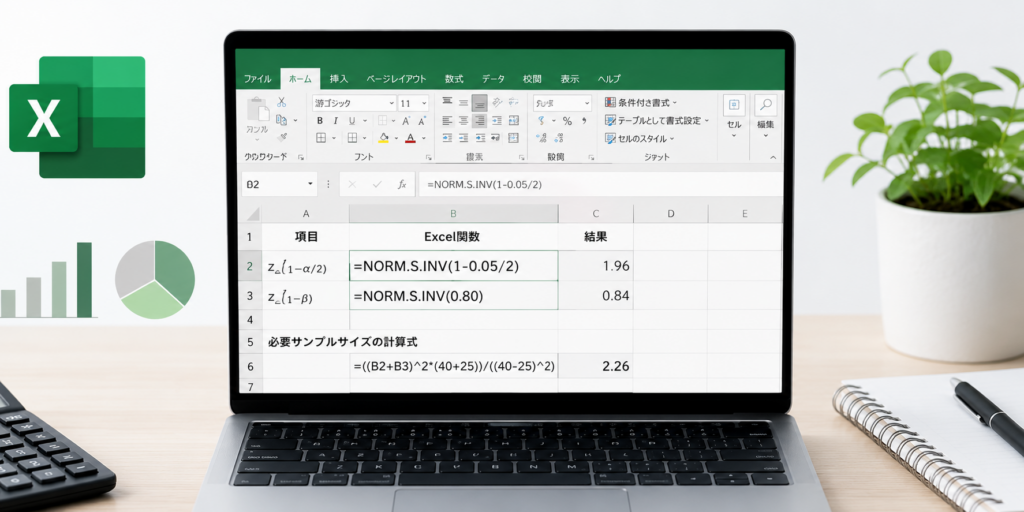Click the large Paste clipboard icon
This screenshot has height=512, width=1024.
tap(257, 110)
